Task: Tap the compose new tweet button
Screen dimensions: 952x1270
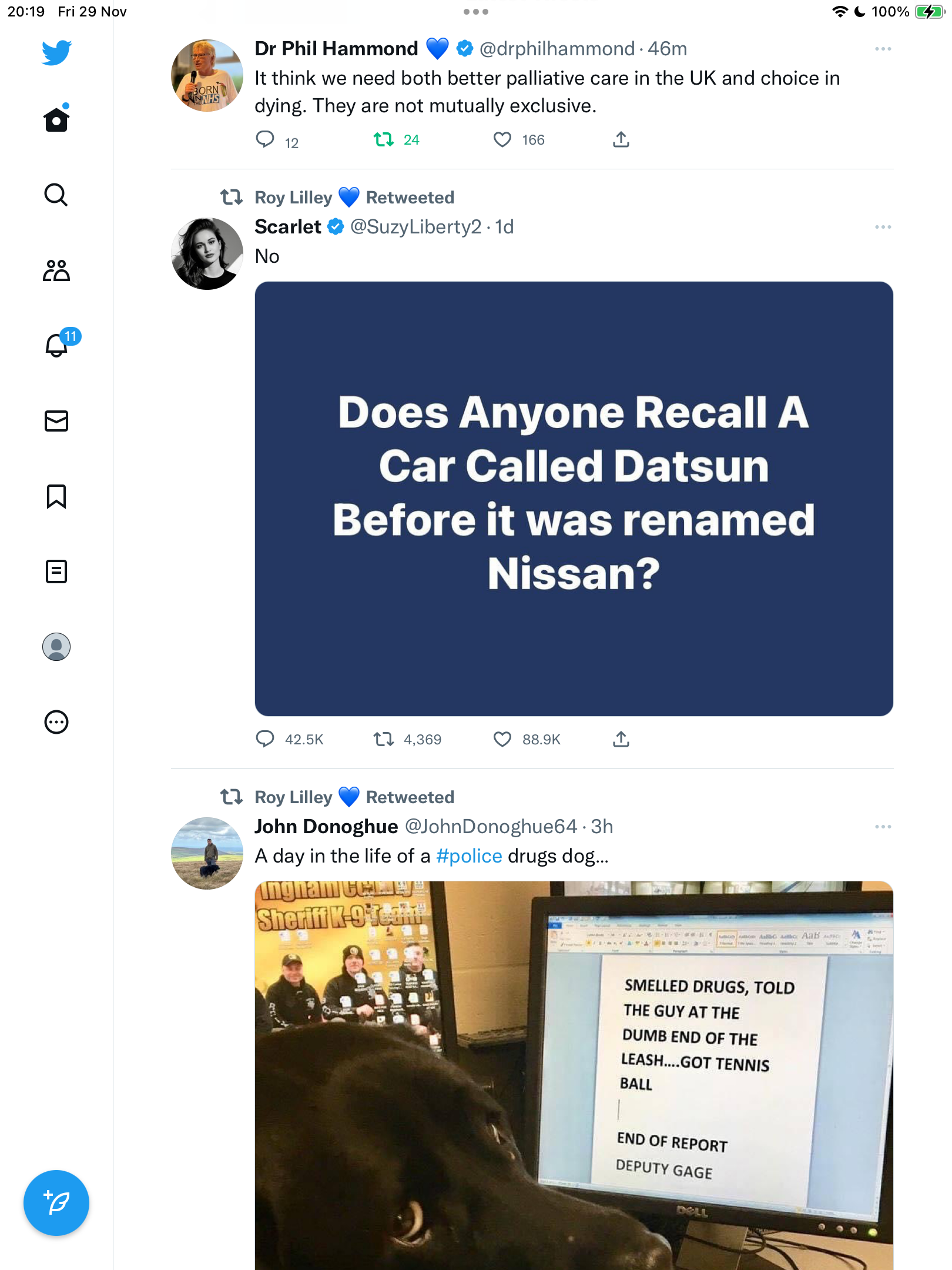Action: [56, 1203]
